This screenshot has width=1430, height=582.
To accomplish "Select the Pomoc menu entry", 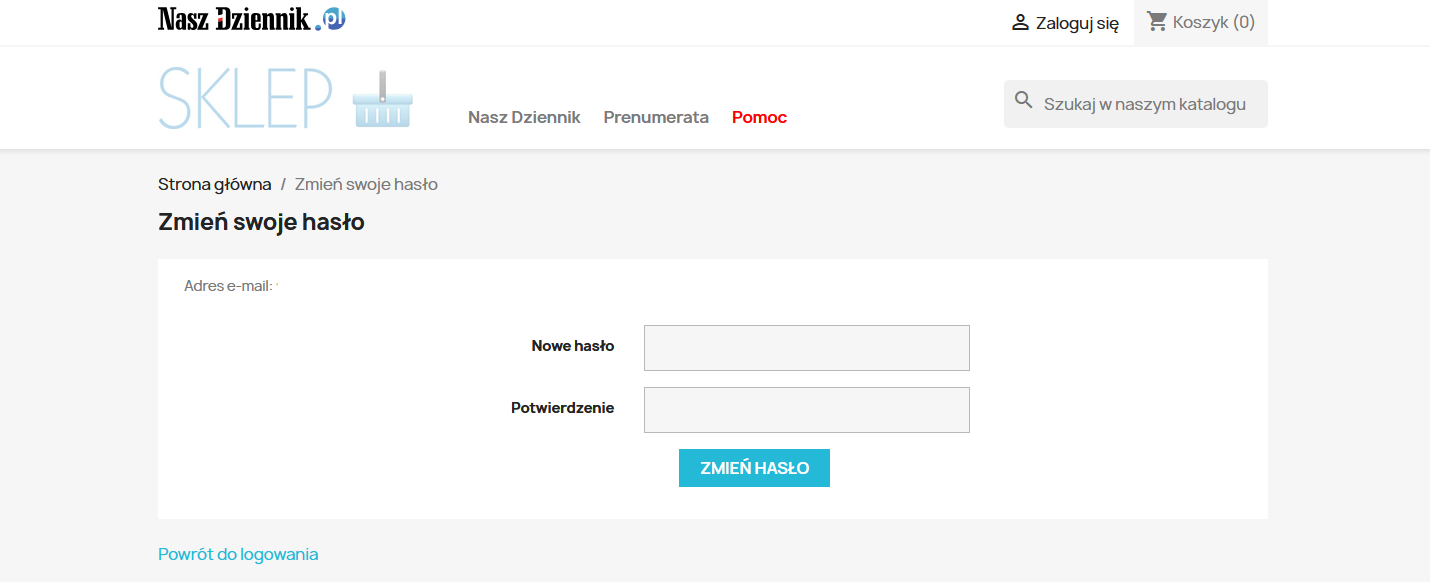I will (x=759, y=117).
